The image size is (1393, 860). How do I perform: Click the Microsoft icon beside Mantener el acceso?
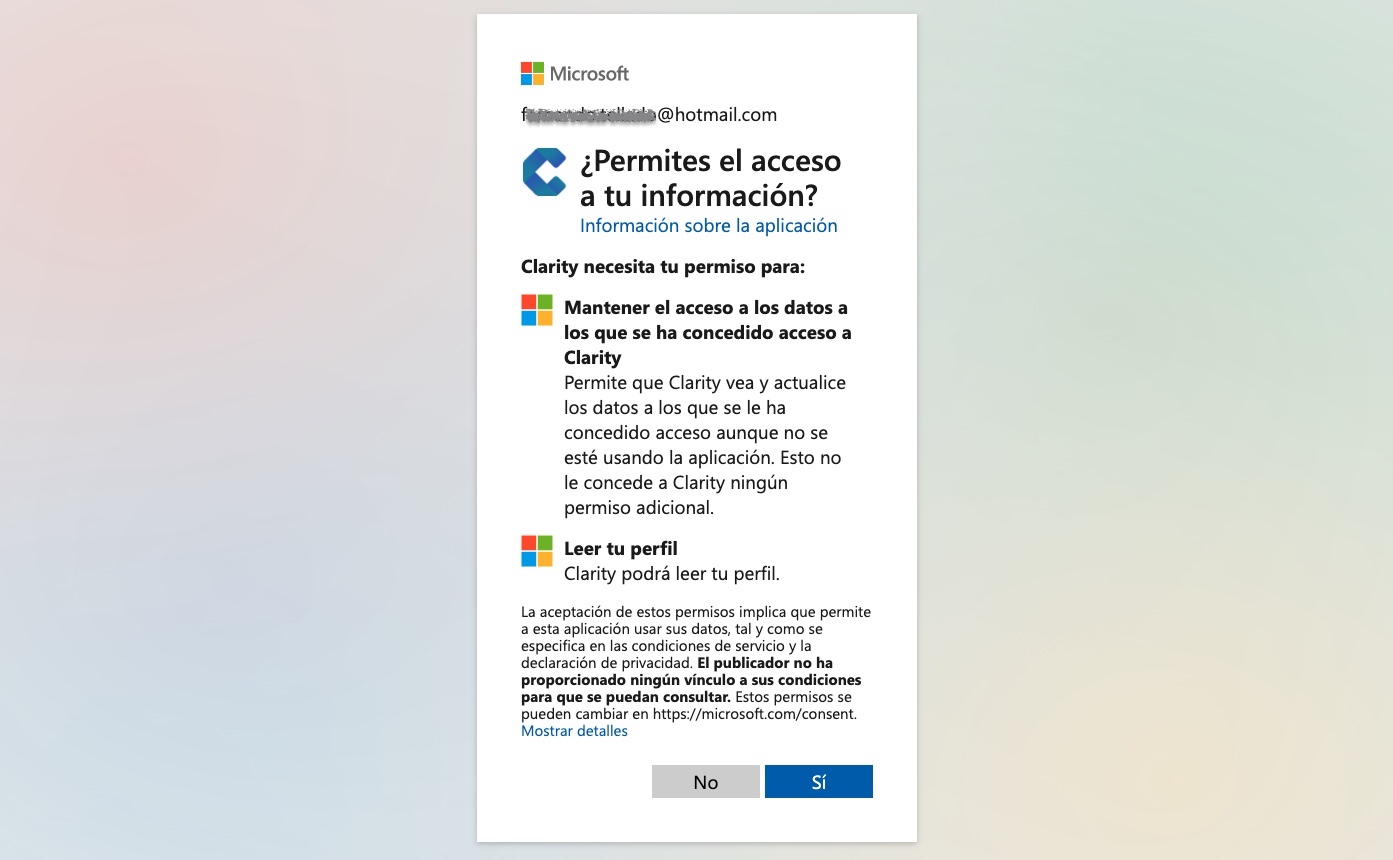point(537,310)
